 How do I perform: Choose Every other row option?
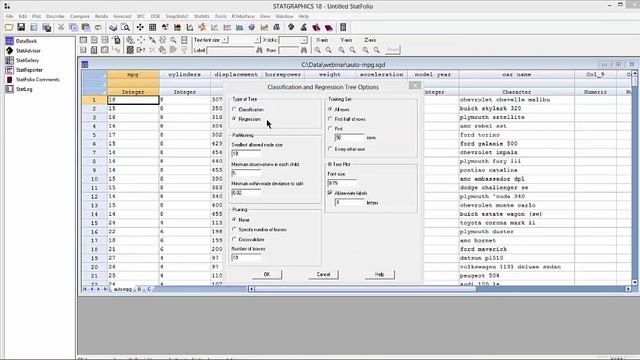[x=347, y=149]
